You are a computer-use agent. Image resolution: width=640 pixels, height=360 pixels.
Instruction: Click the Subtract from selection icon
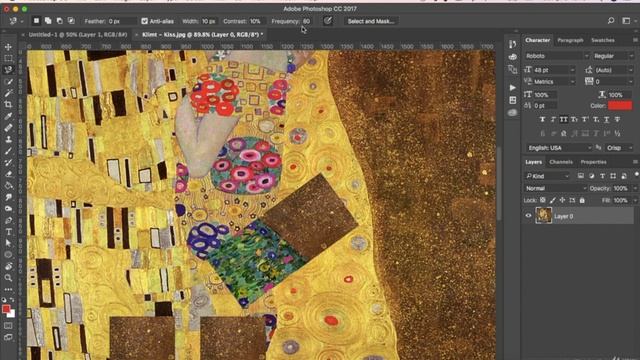point(60,21)
